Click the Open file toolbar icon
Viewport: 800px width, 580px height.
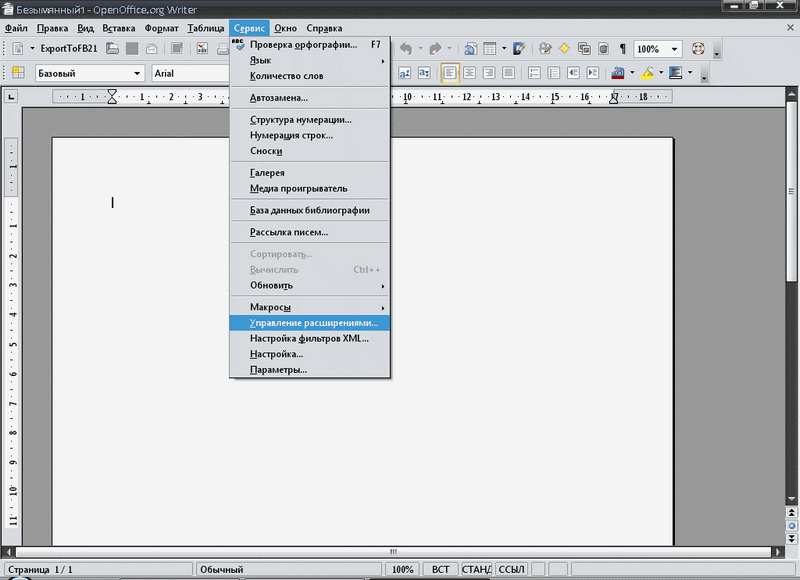112,48
